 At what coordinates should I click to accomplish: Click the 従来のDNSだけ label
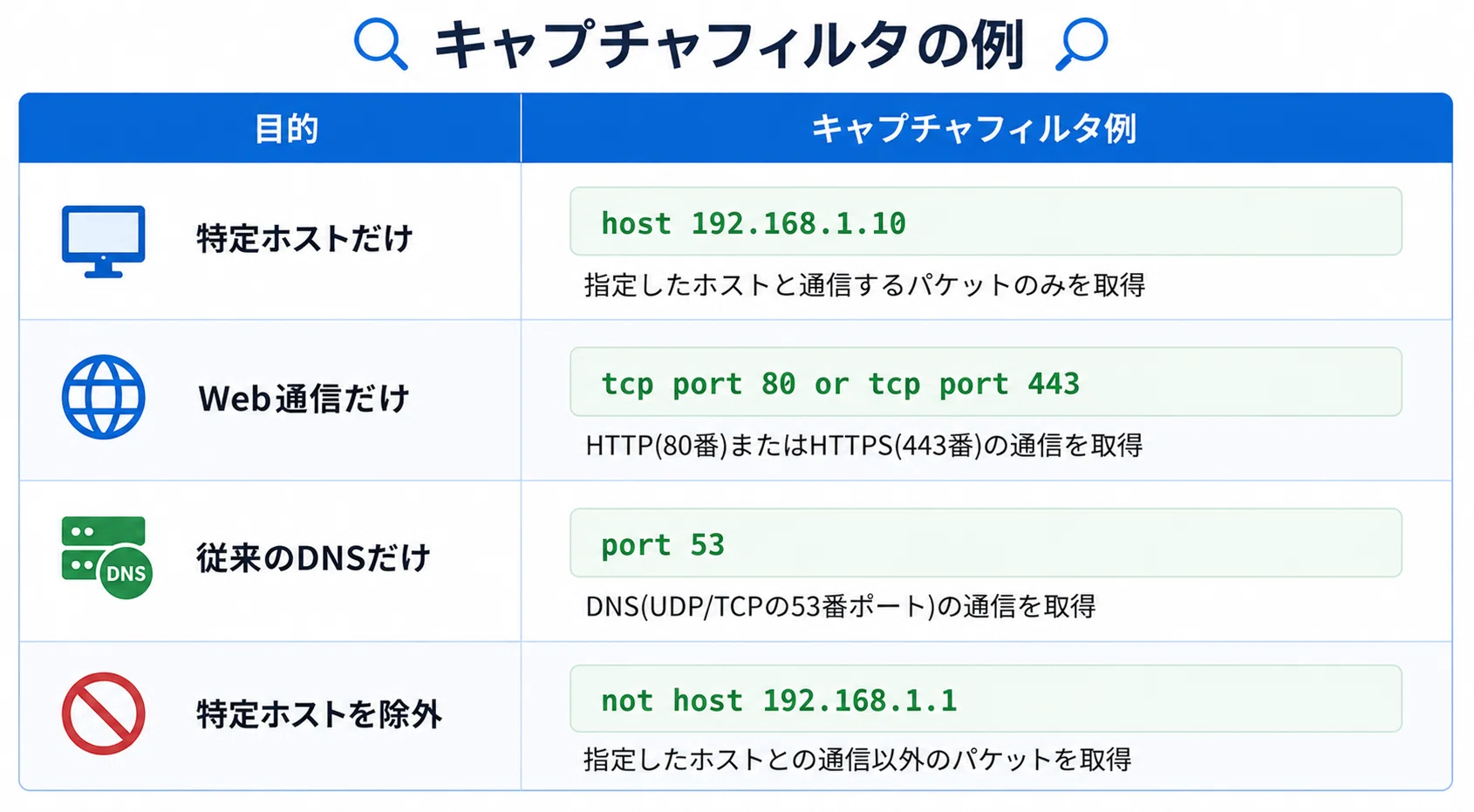(313, 557)
